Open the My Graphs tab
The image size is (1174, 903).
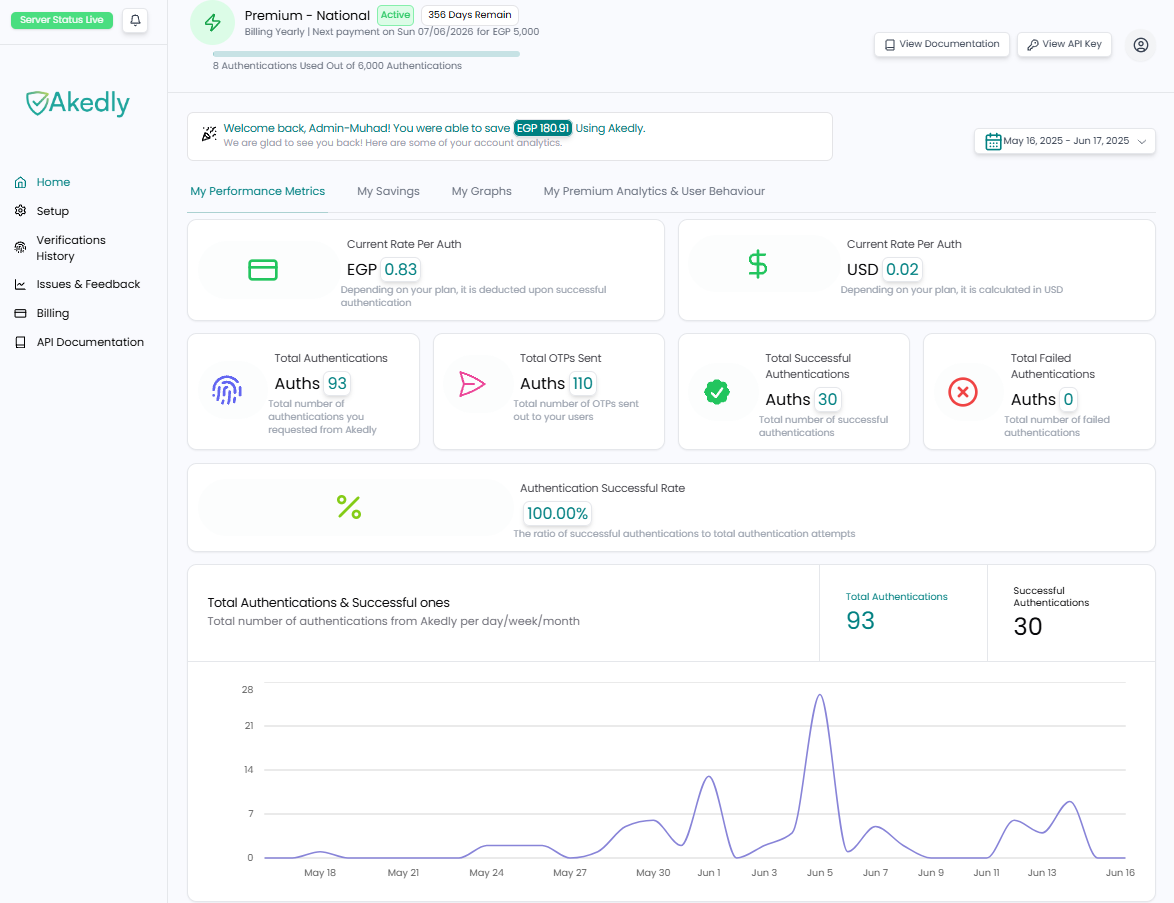481,192
